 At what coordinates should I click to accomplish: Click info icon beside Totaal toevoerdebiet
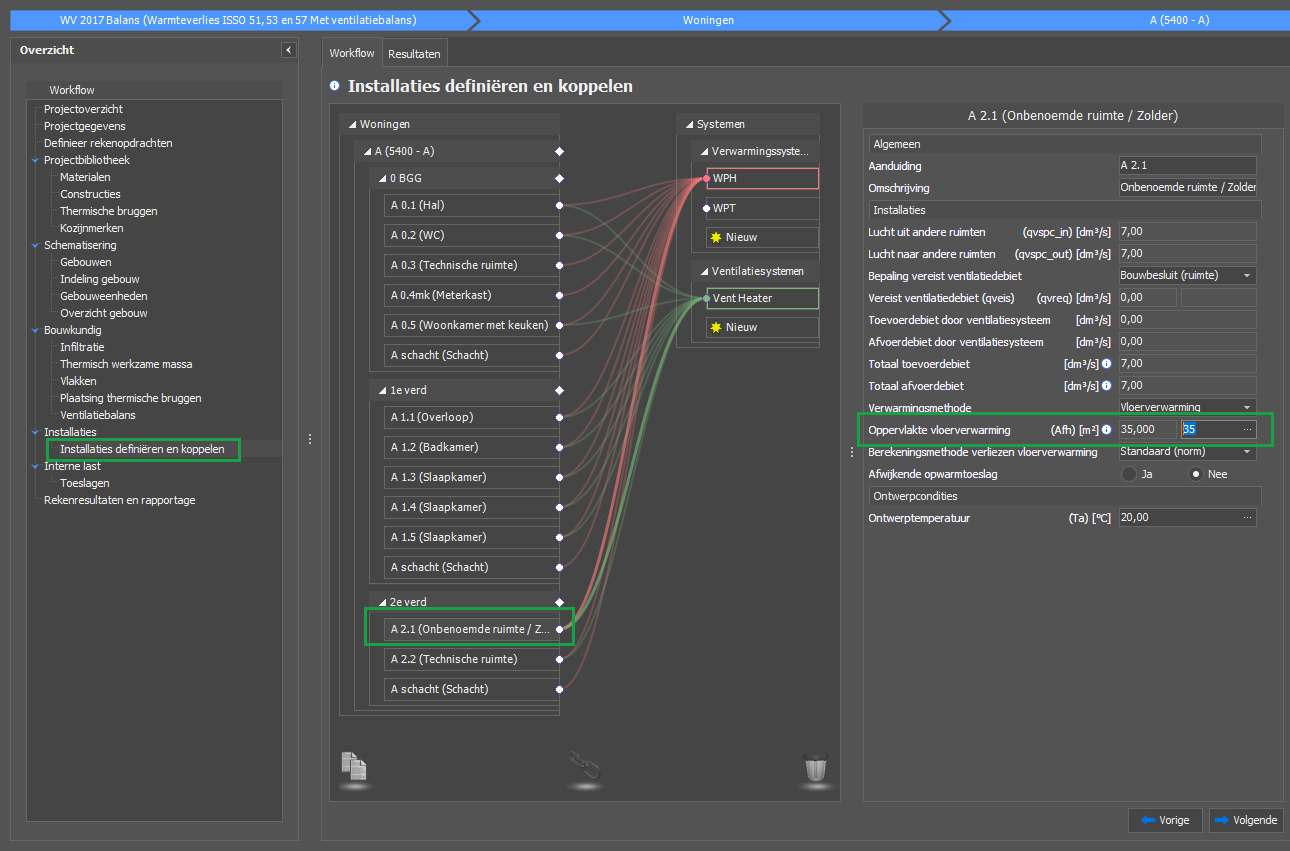coord(1106,364)
